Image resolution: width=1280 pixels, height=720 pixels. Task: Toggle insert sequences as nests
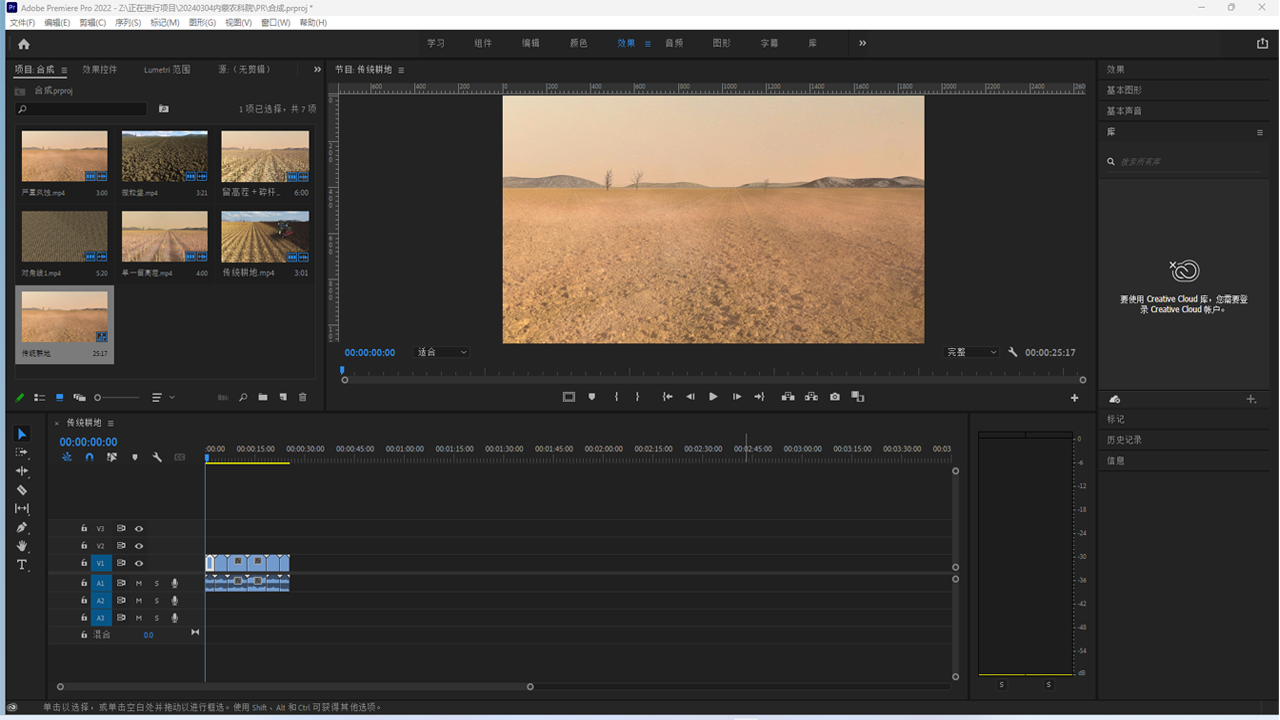(x=67, y=457)
